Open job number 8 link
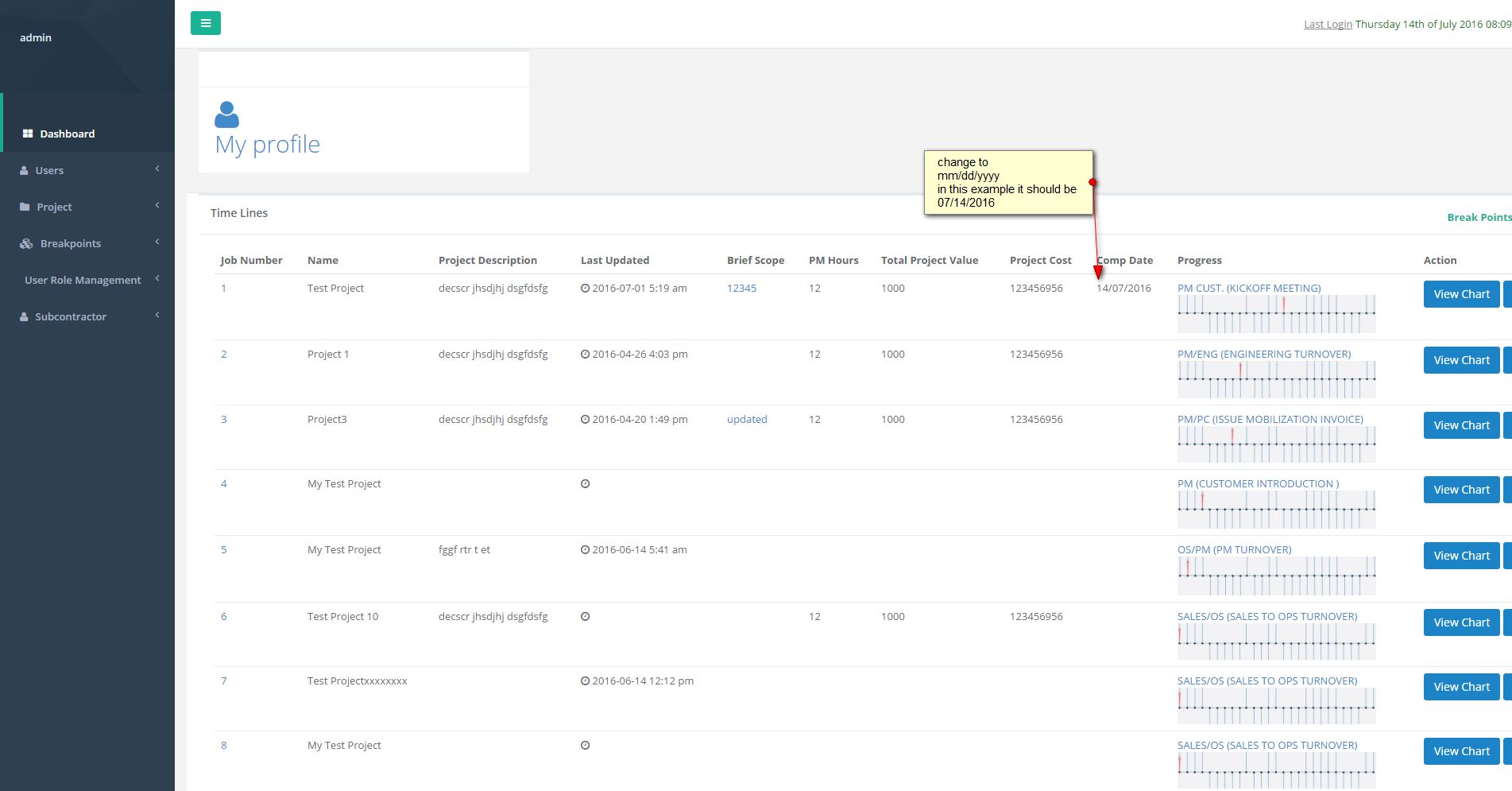This screenshot has width=1512, height=791. tap(224, 745)
